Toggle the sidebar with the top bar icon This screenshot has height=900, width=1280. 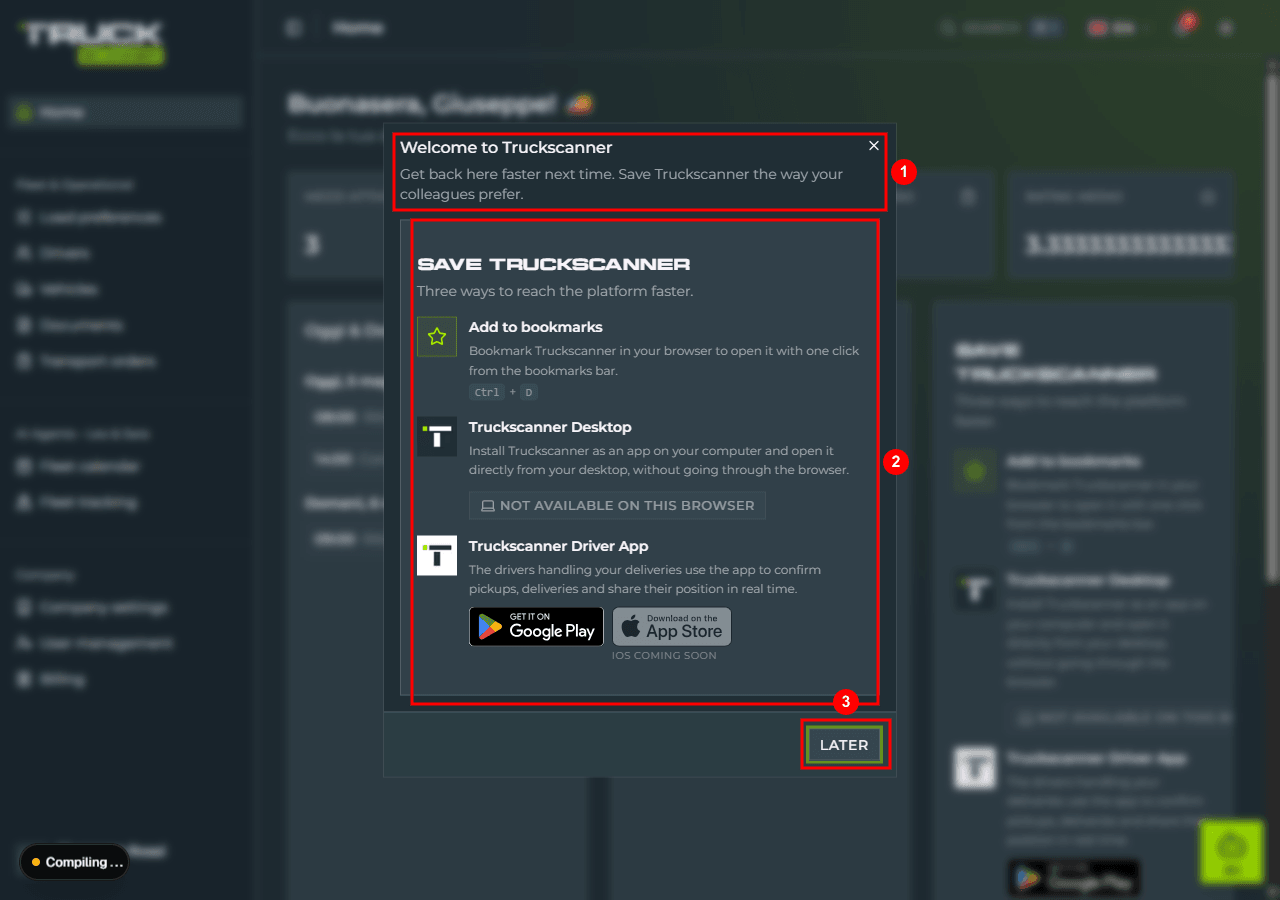[x=293, y=28]
